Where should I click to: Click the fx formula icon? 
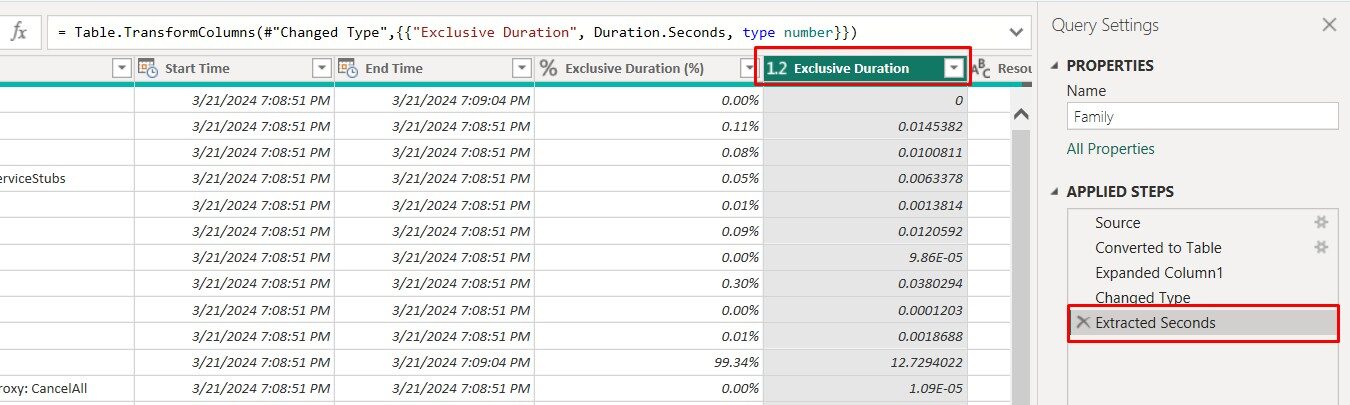[x=18, y=32]
